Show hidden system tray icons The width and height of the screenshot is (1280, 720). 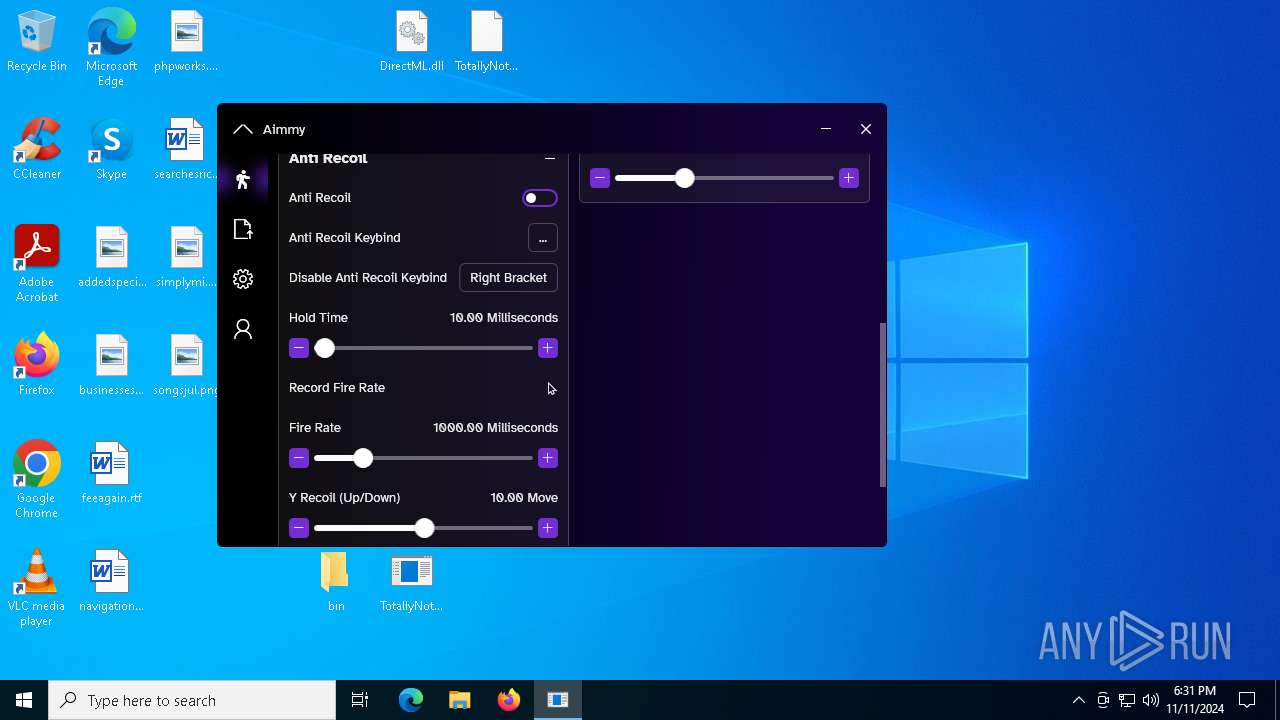point(1079,700)
